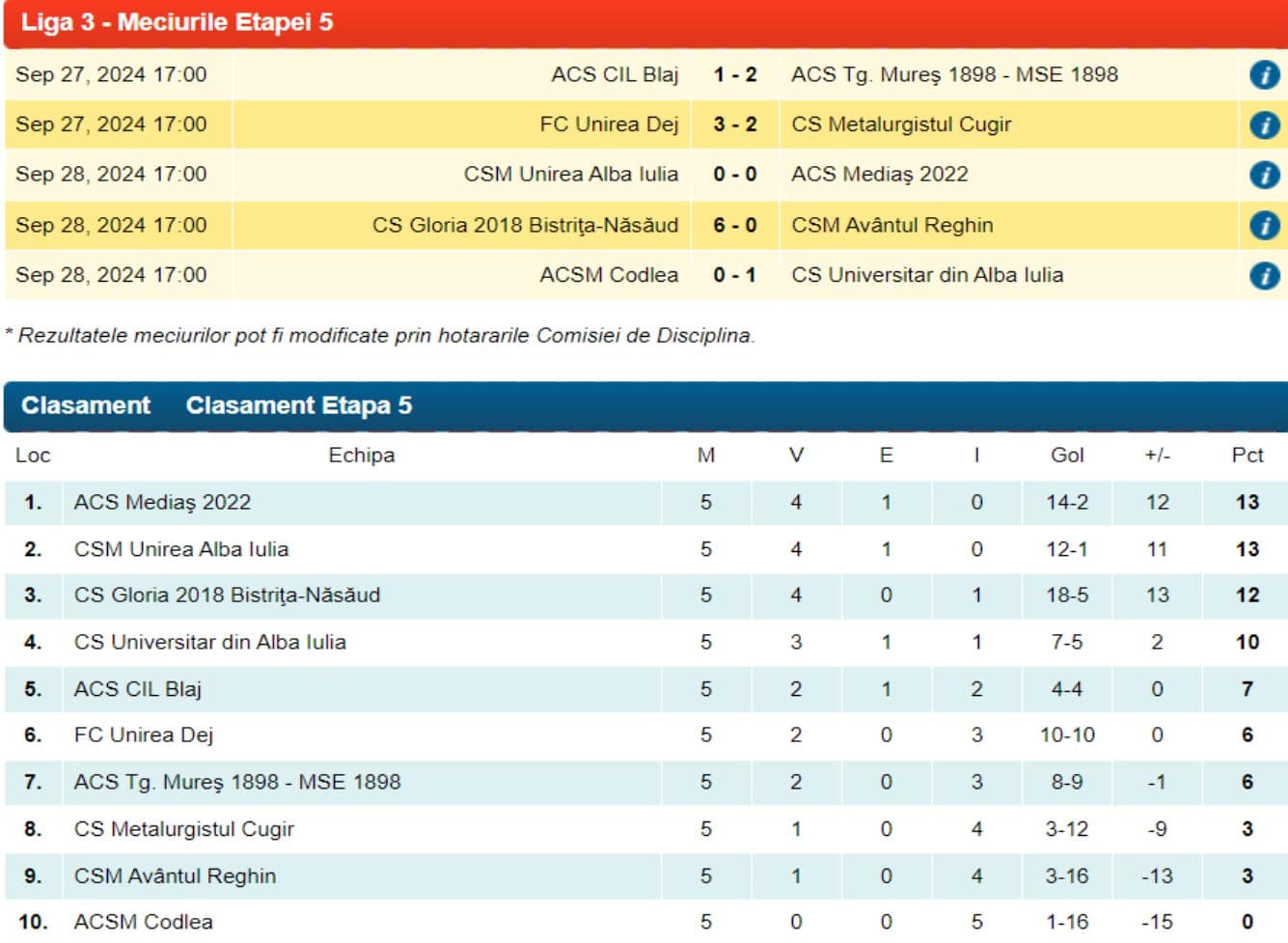Open info icon for Gloria Bistrița-Năsăud match
This screenshot has height=943, width=1288.
1264,225
